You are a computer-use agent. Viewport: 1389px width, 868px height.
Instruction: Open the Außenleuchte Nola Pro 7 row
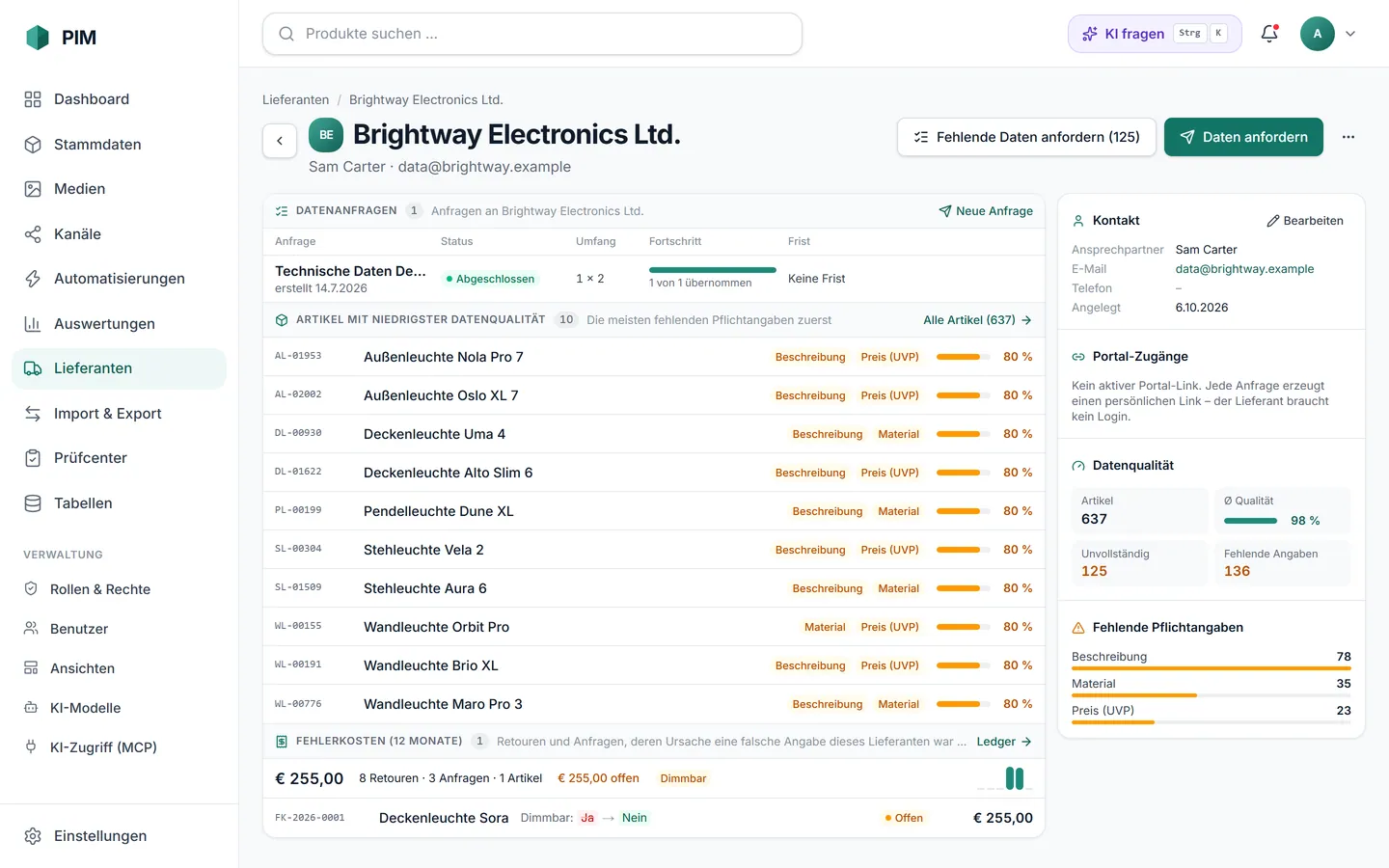point(654,357)
